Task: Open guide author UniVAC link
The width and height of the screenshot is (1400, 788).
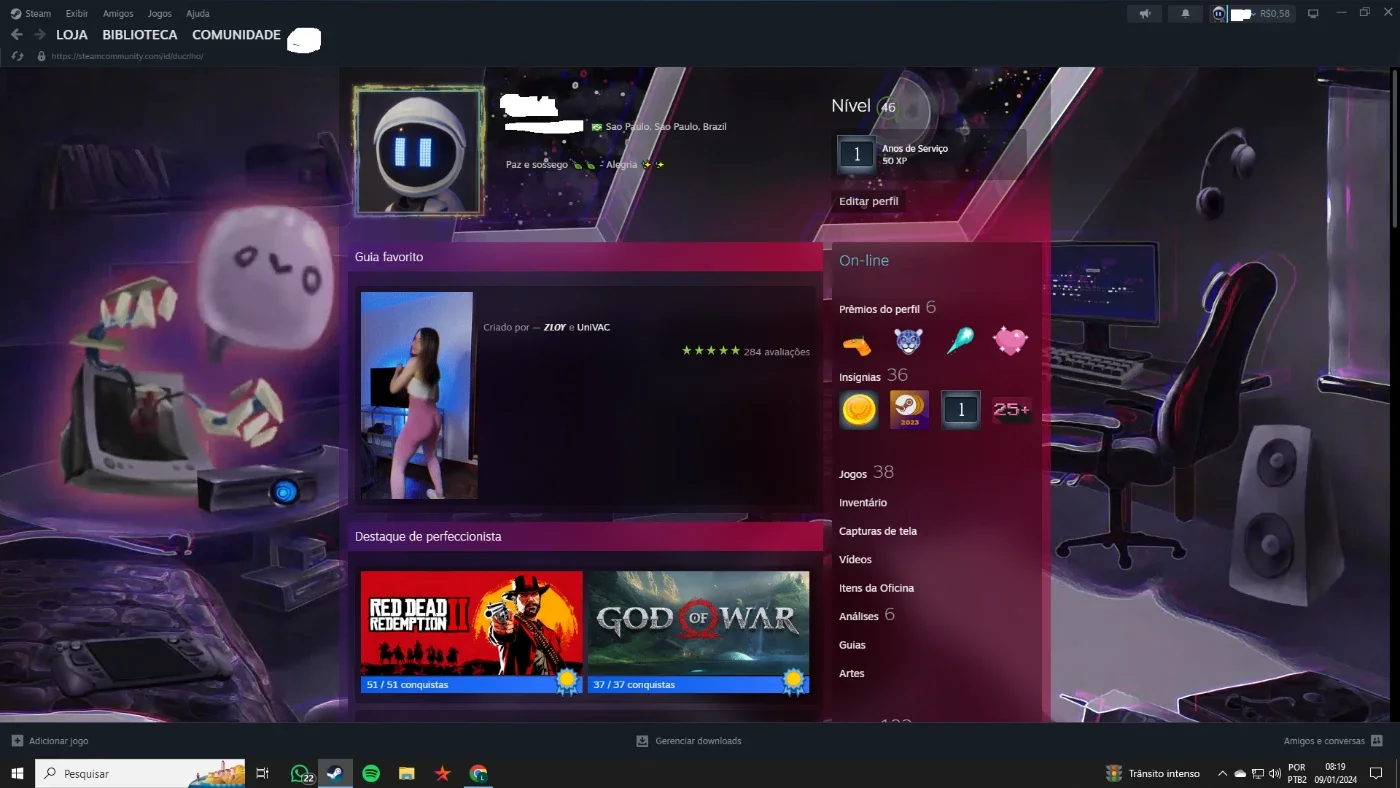Action: pyautogui.click(x=593, y=327)
